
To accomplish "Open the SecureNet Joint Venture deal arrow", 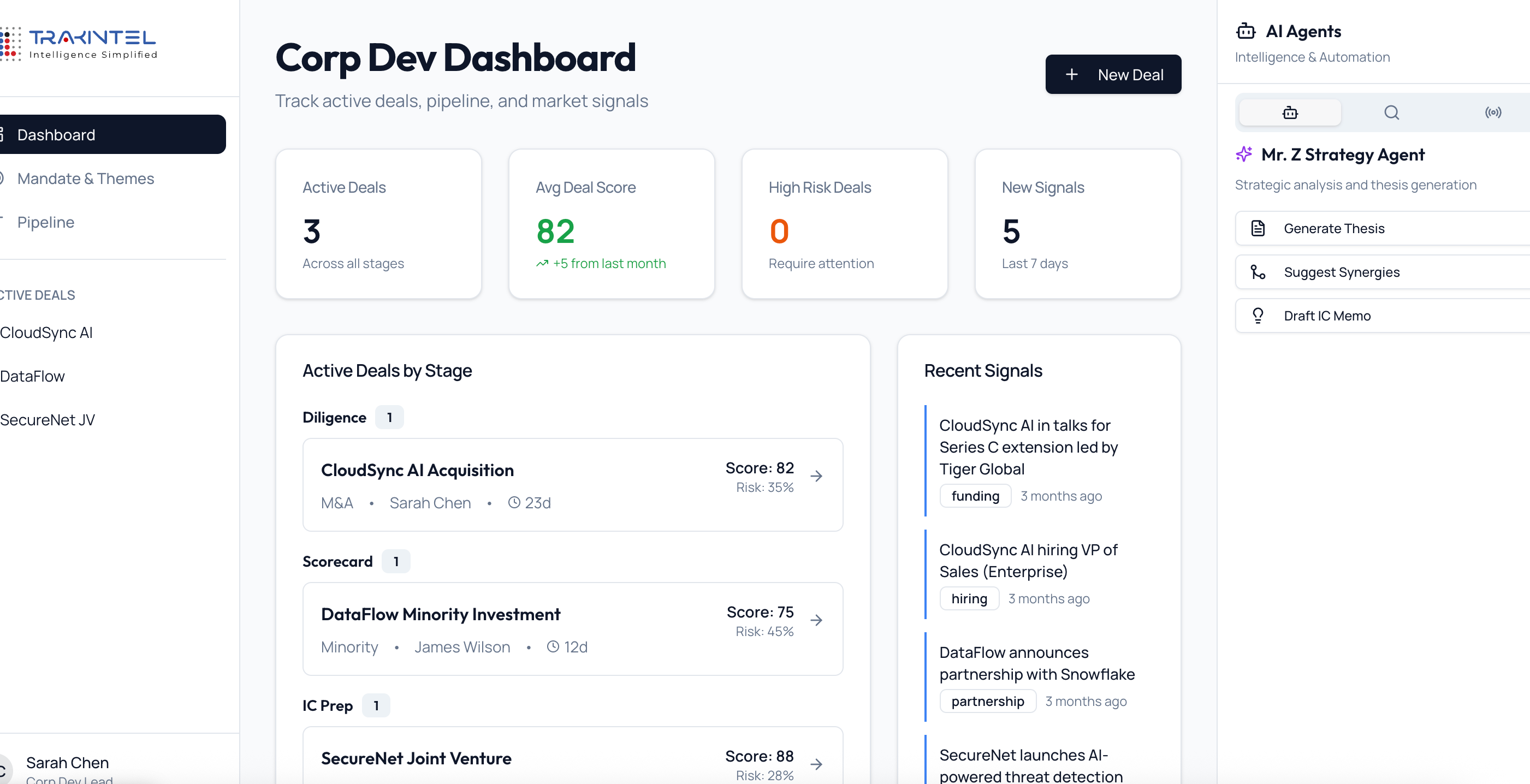I will [x=818, y=764].
